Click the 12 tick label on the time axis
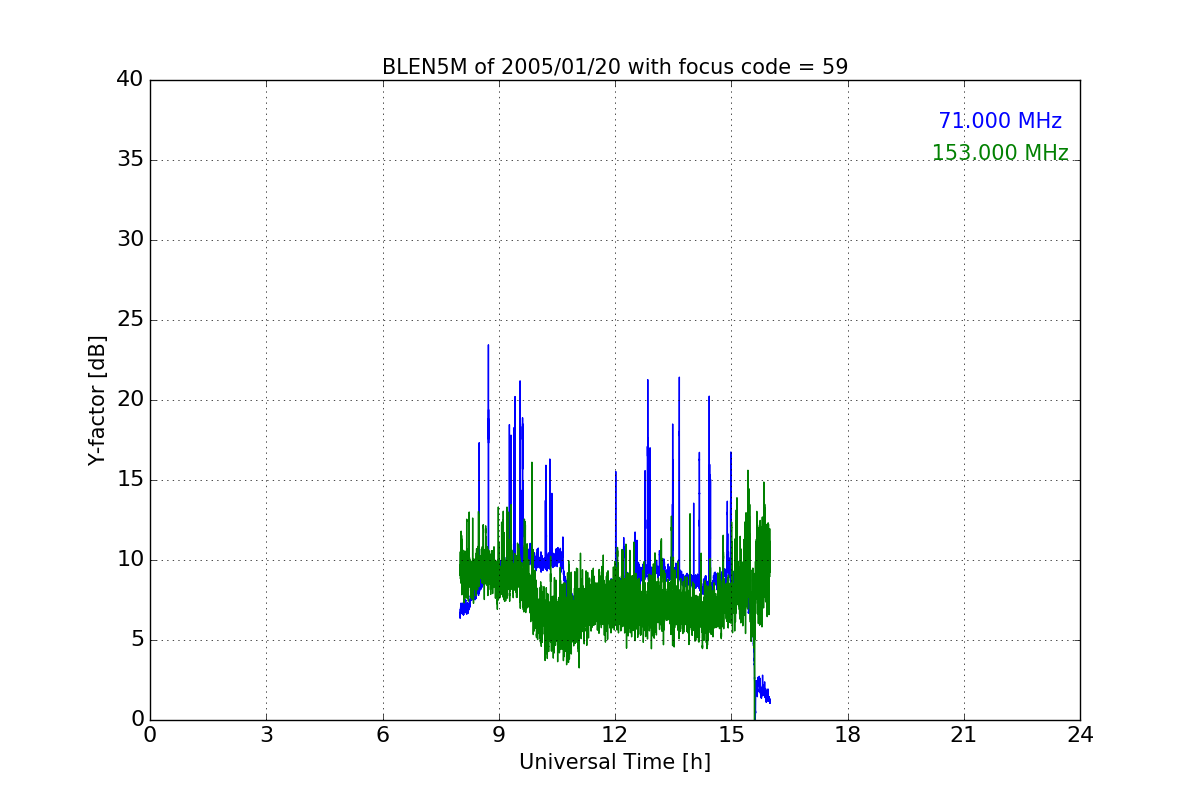 point(615,735)
